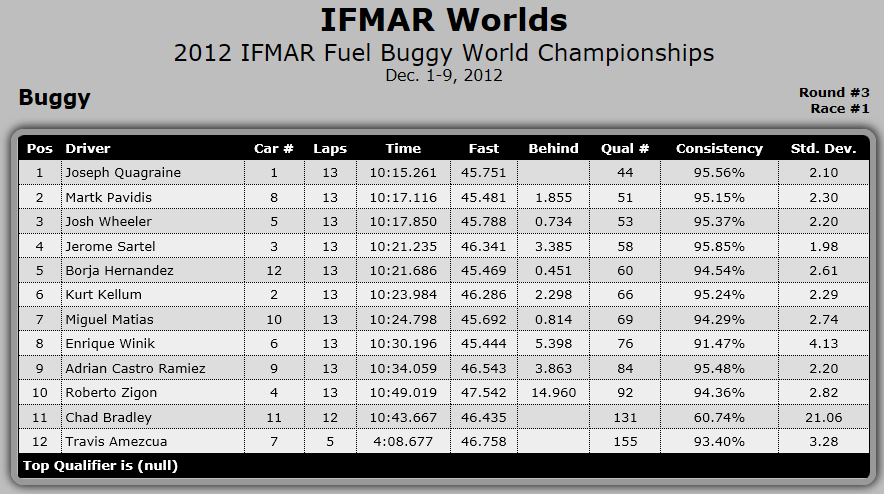Click Josh Wheeler's time 10:17.850
Viewport: 884px width, 494px height.
pyautogui.click(x=403, y=222)
